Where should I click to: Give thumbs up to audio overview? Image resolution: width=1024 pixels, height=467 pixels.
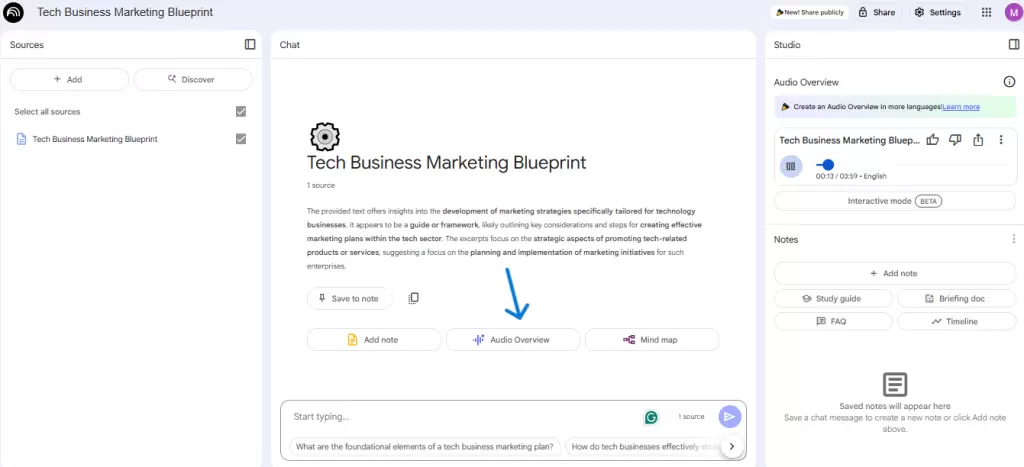tap(933, 140)
